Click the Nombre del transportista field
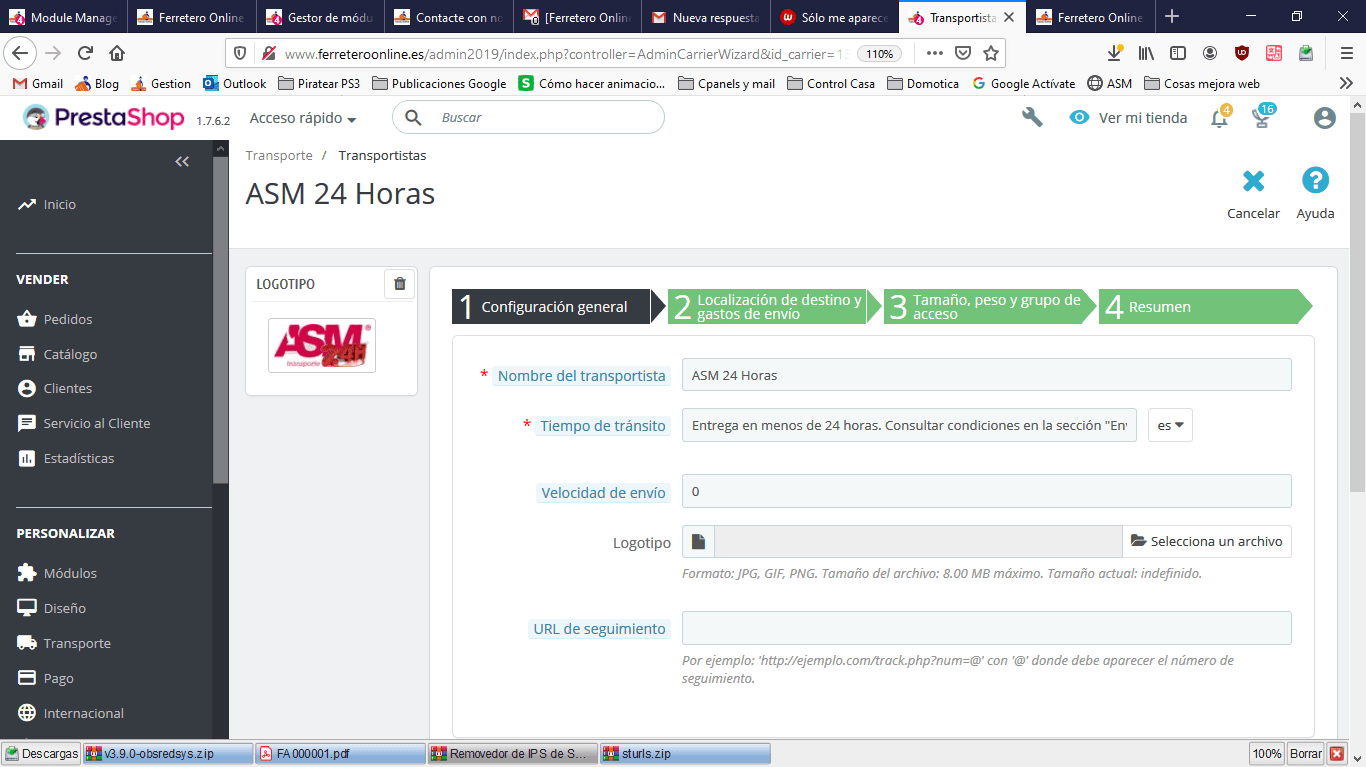The width and height of the screenshot is (1366, 767). (987, 375)
